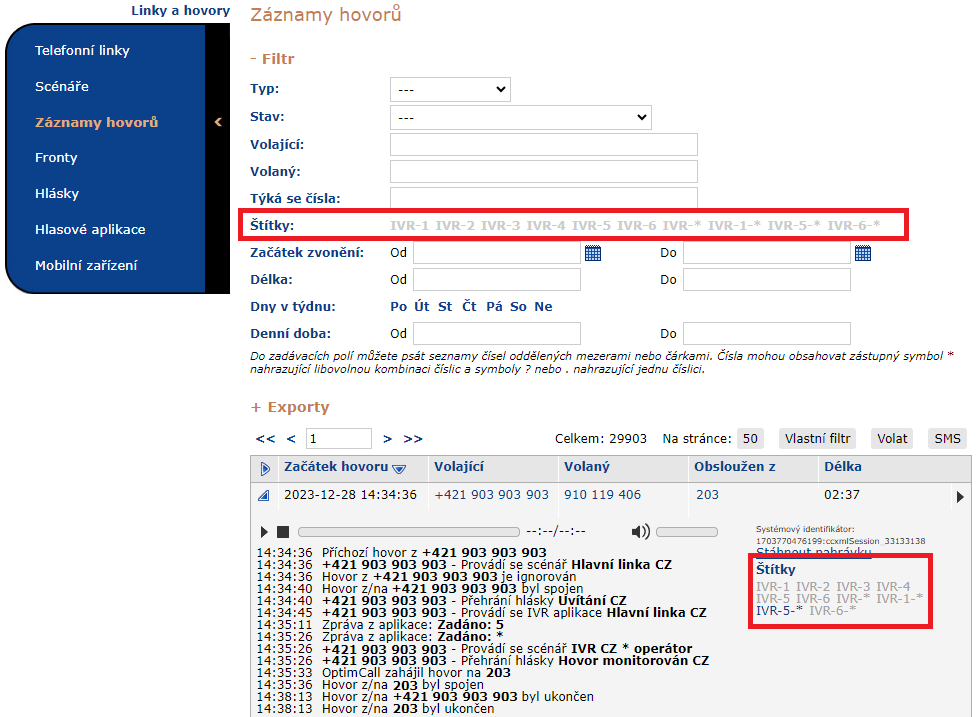The height and width of the screenshot is (717, 977).
Task: Open the start-of-ringing 'Od' calendar picker
Action: click(593, 253)
